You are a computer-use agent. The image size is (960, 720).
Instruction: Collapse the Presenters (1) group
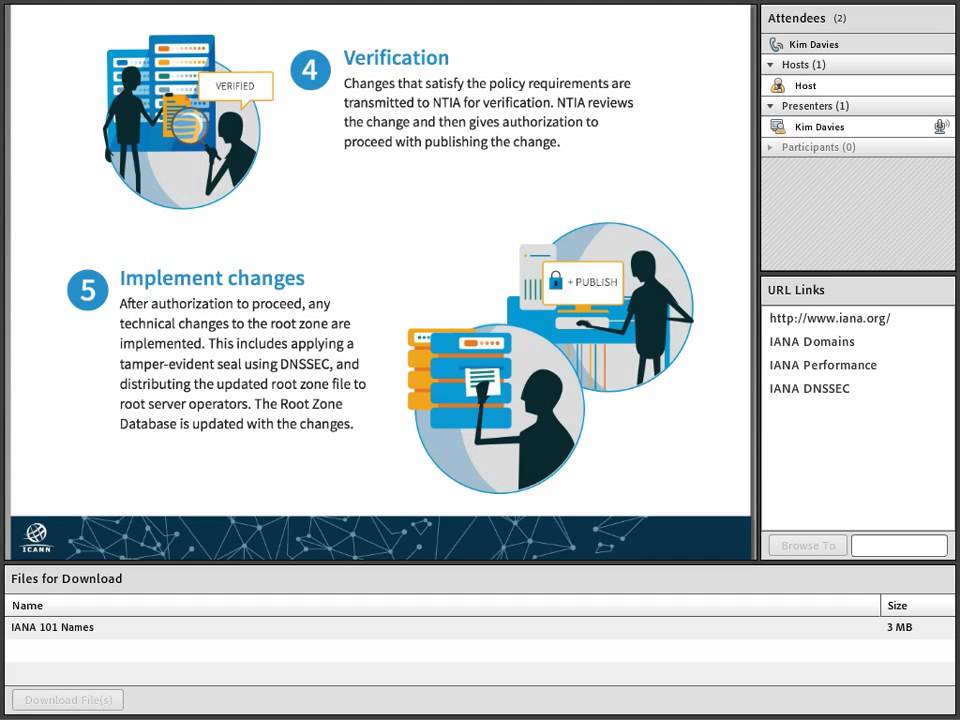[x=771, y=106]
